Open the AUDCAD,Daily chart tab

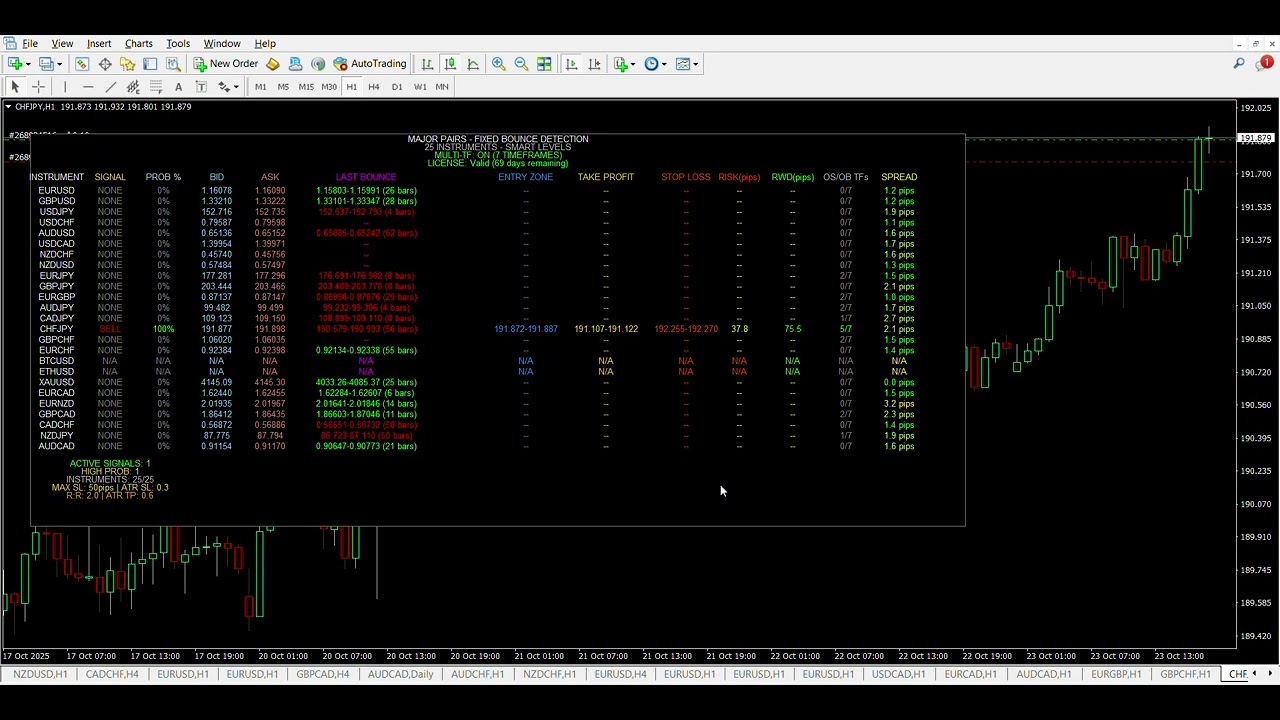click(x=400, y=674)
